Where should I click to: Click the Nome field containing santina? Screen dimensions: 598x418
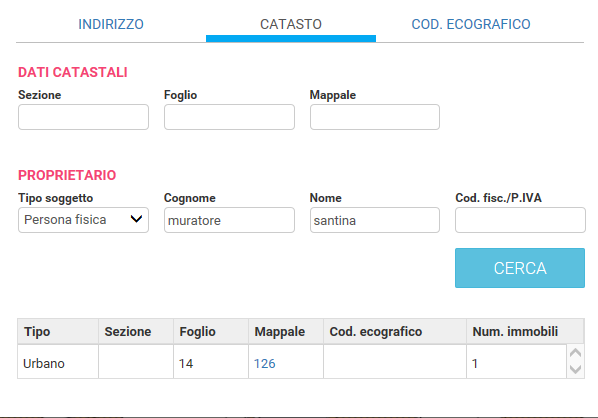tap(375, 220)
